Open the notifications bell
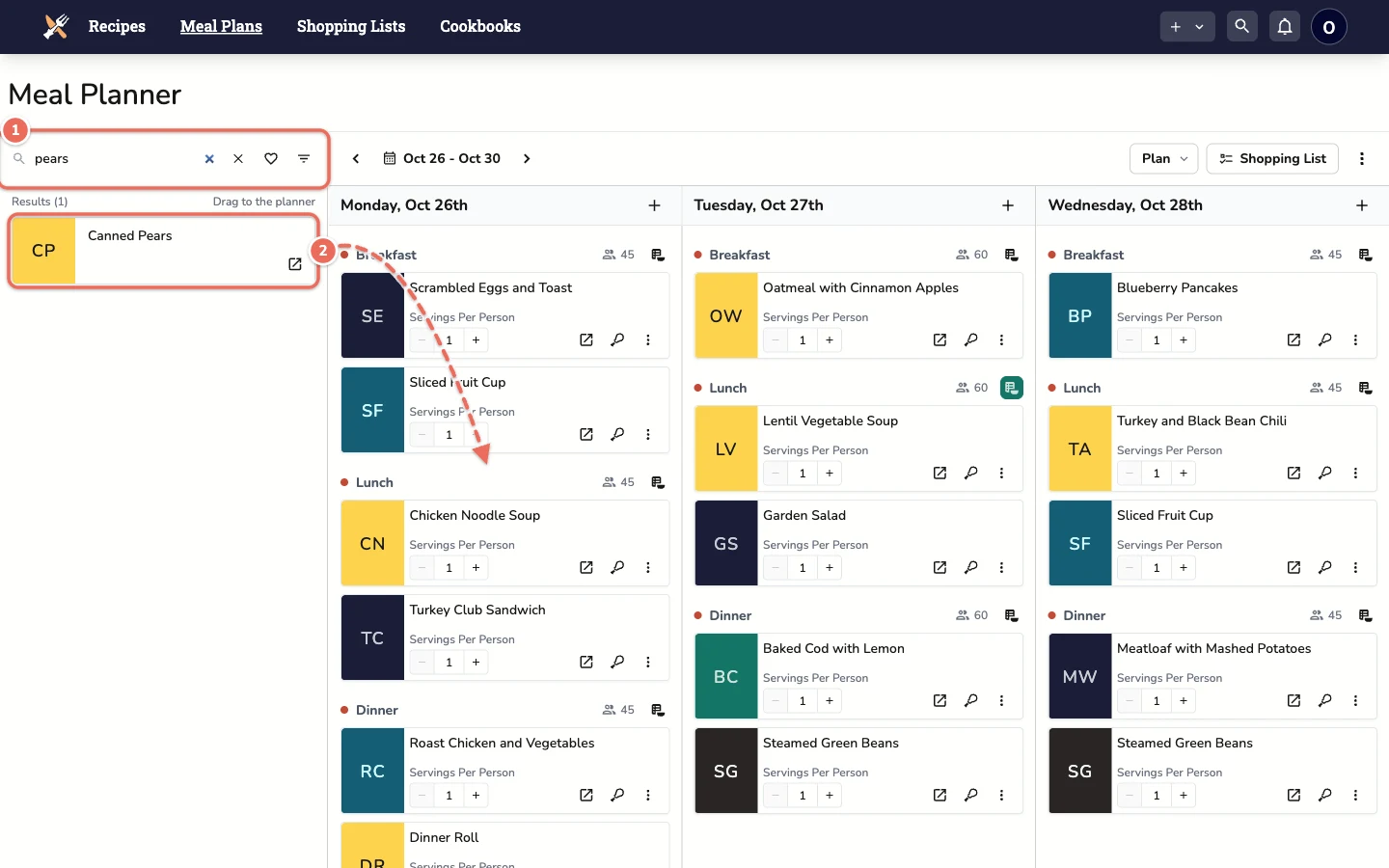Viewport: 1389px width, 868px height. [1285, 27]
